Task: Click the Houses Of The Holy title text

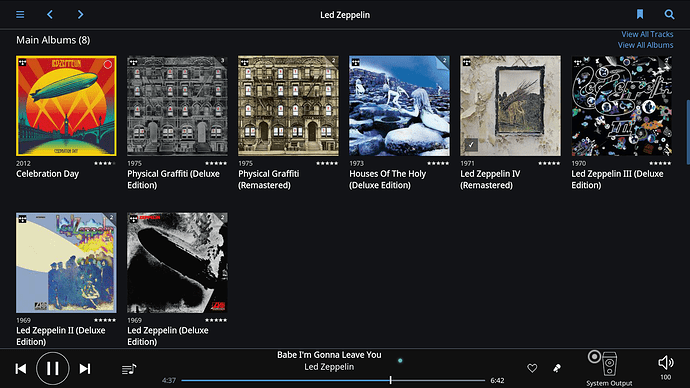Action: tap(388, 179)
